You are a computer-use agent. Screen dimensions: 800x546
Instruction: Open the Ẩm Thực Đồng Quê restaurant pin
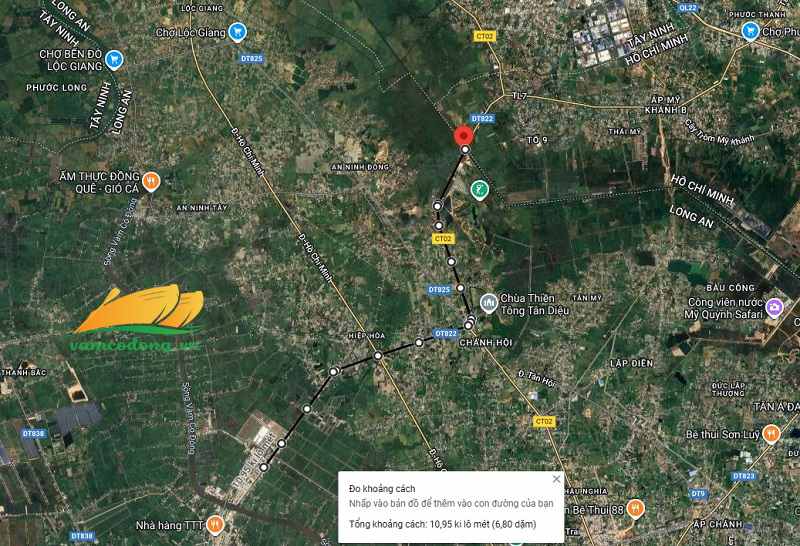click(x=151, y=181)
